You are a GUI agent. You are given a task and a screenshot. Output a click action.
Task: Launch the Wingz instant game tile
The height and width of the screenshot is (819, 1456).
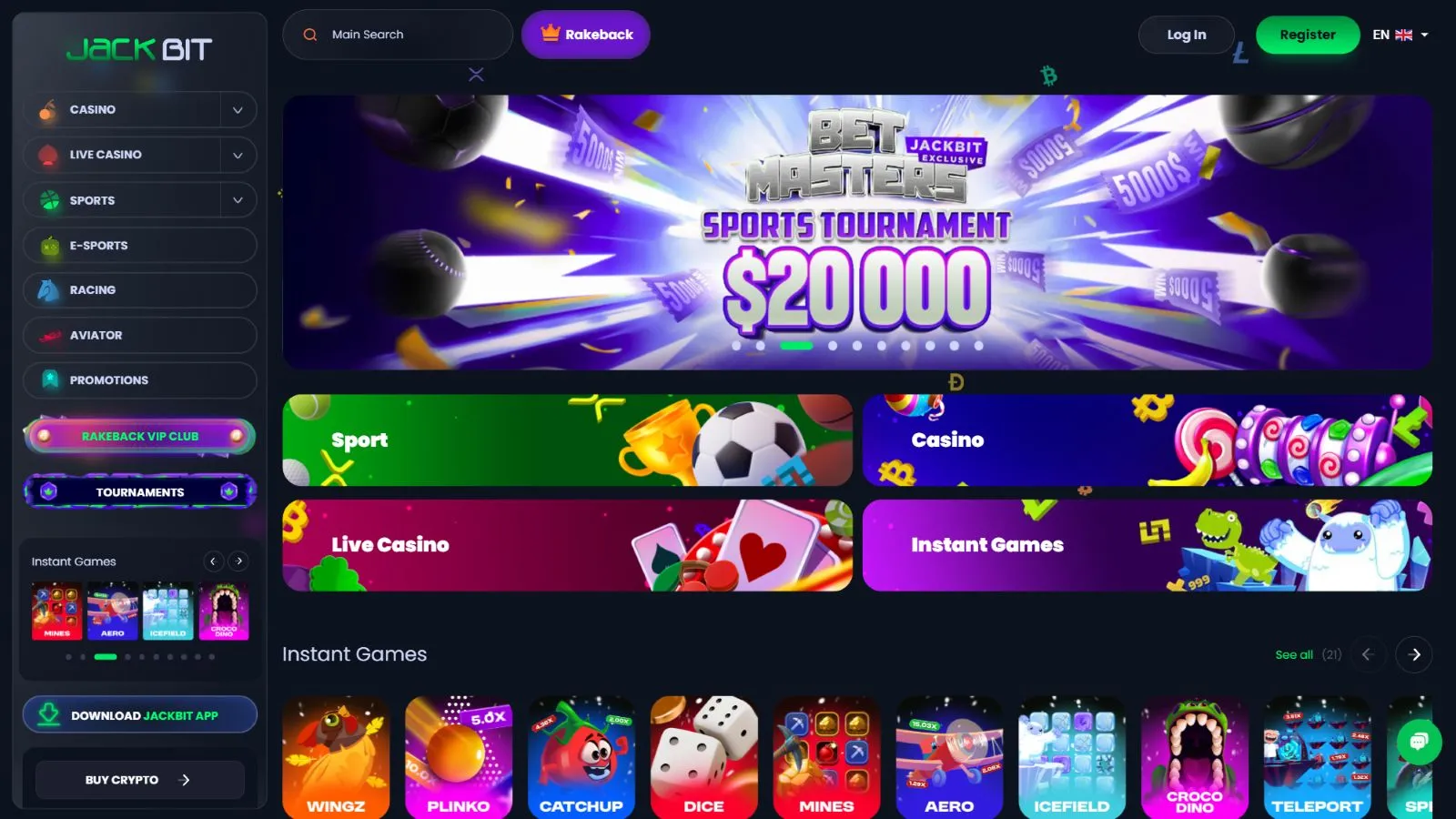(336, 757)
